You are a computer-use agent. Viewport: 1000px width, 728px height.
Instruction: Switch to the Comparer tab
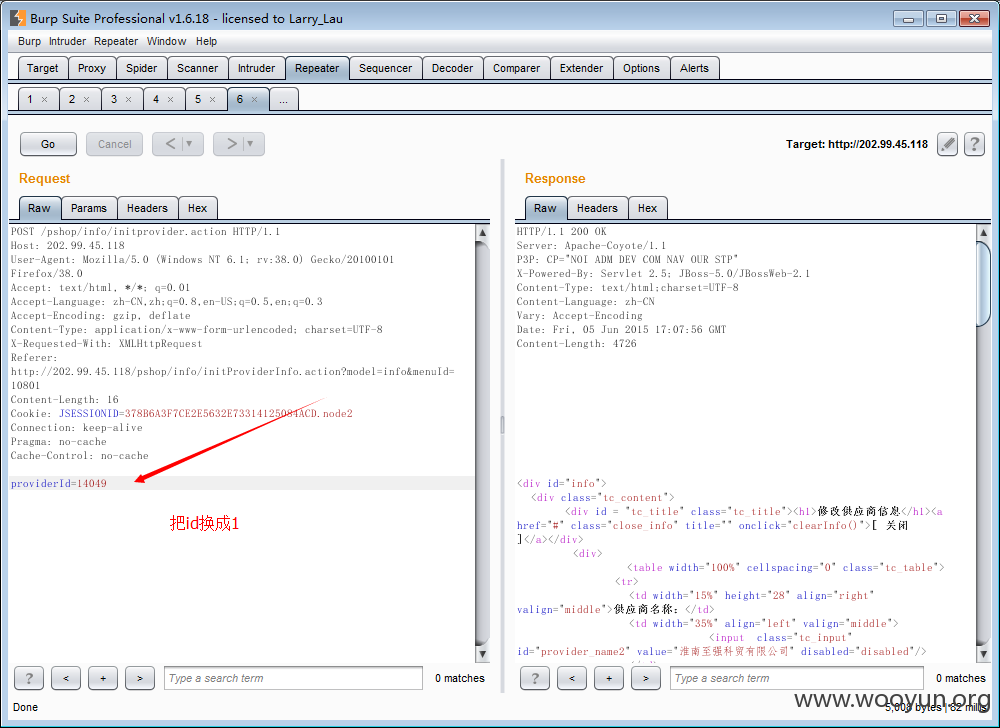[x=517, y=68]
